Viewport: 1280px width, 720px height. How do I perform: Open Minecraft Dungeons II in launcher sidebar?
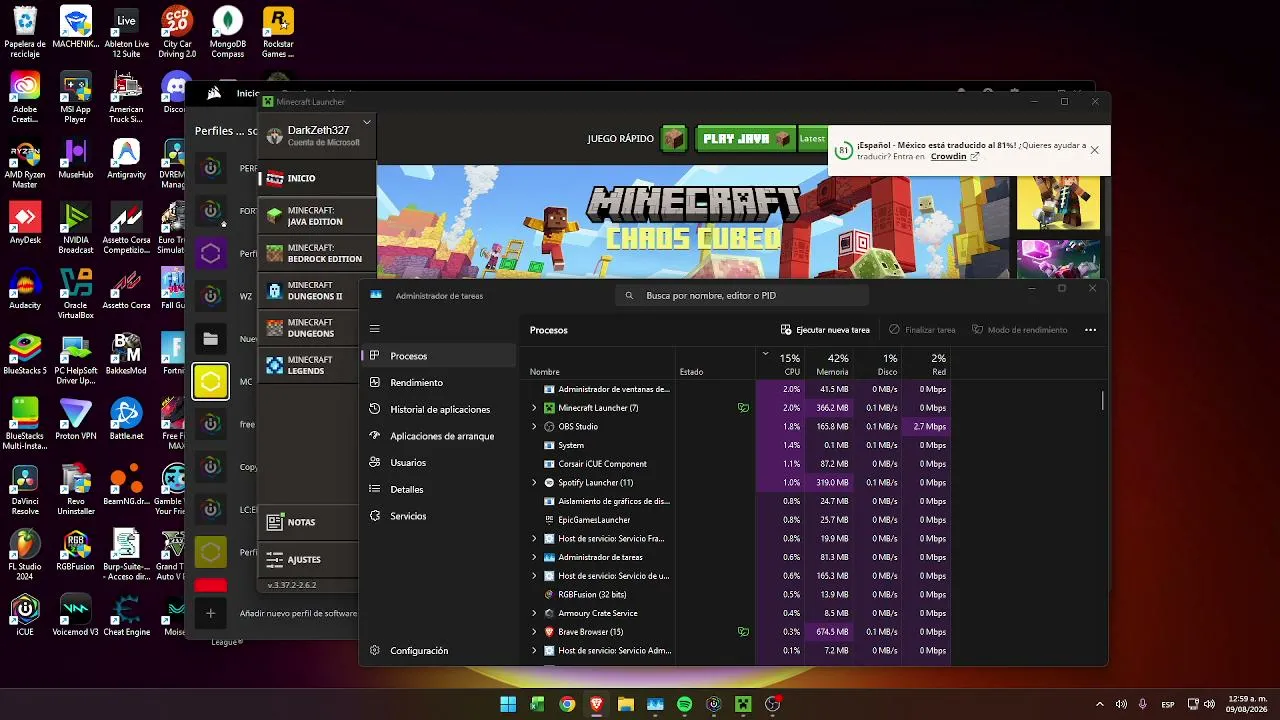tap(317, 291)
